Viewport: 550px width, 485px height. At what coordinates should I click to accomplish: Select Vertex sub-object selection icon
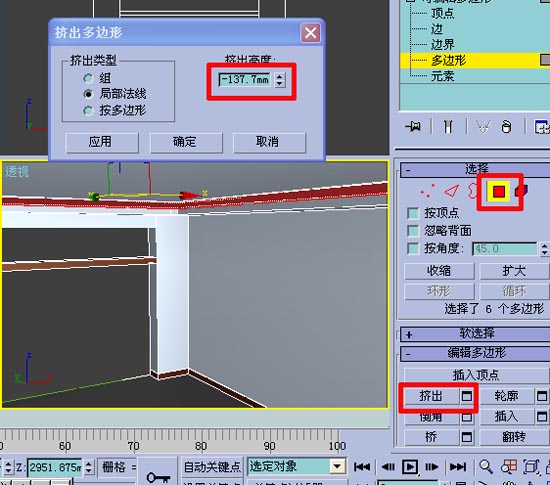[428, 191]
